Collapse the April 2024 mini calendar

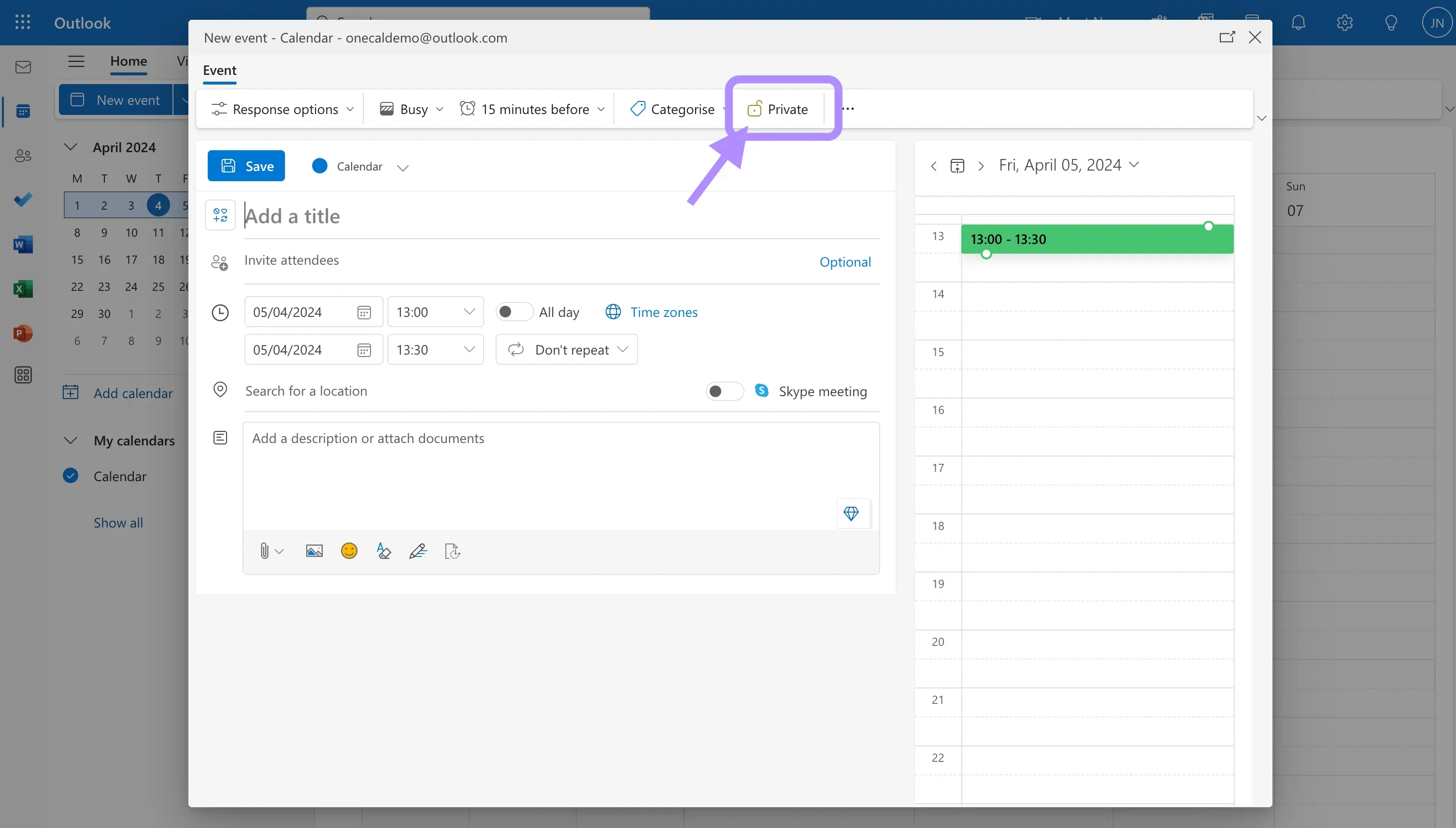point(70,147)
